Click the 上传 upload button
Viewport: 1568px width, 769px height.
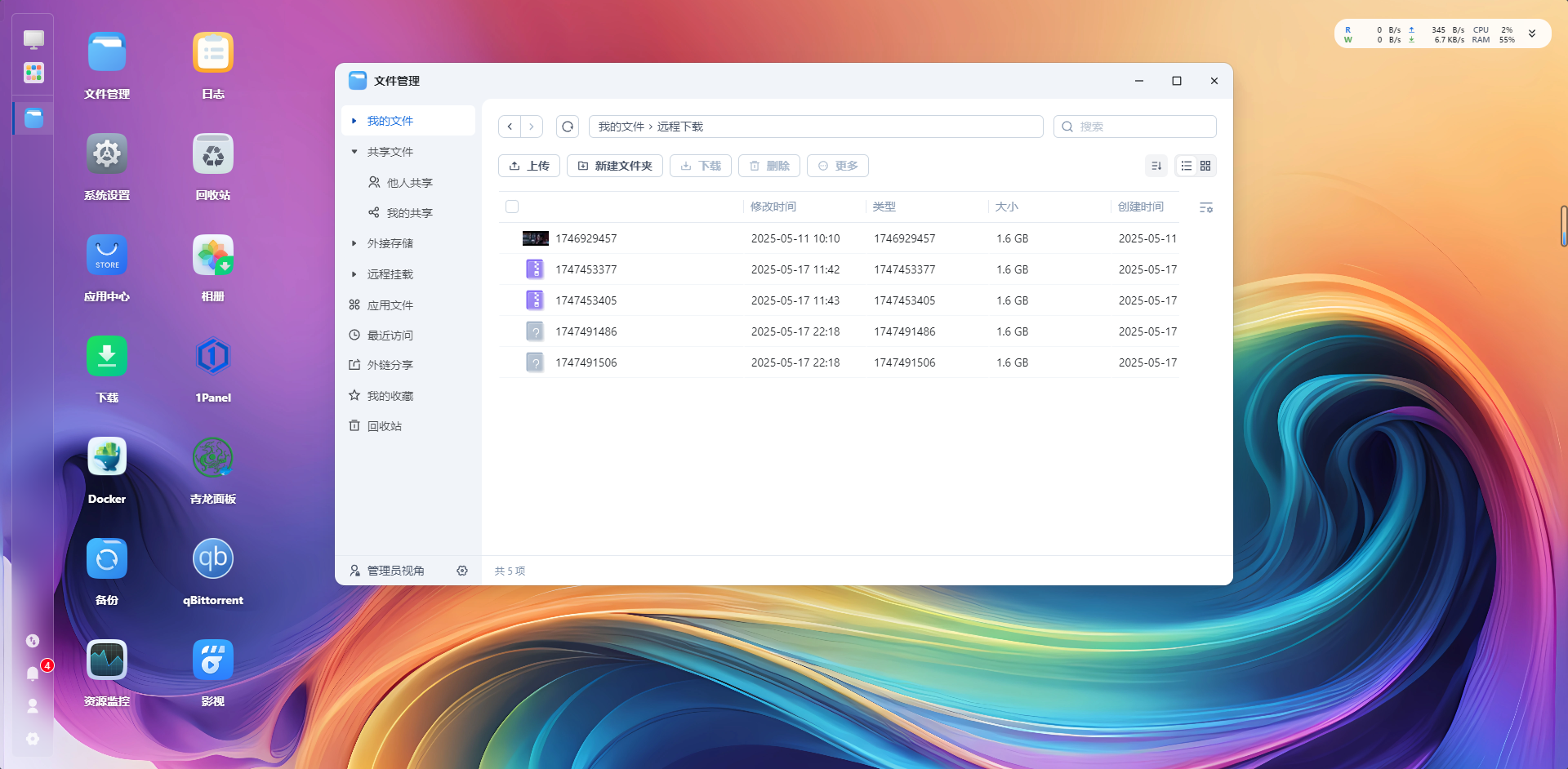tap(529, 166)
